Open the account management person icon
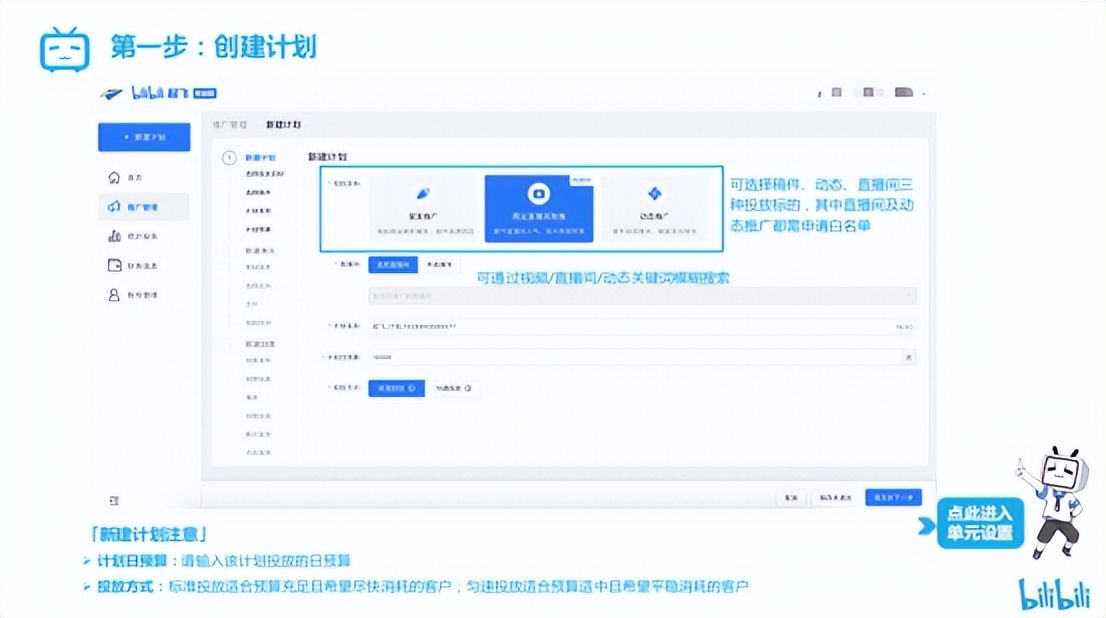 tap(112, 294)
